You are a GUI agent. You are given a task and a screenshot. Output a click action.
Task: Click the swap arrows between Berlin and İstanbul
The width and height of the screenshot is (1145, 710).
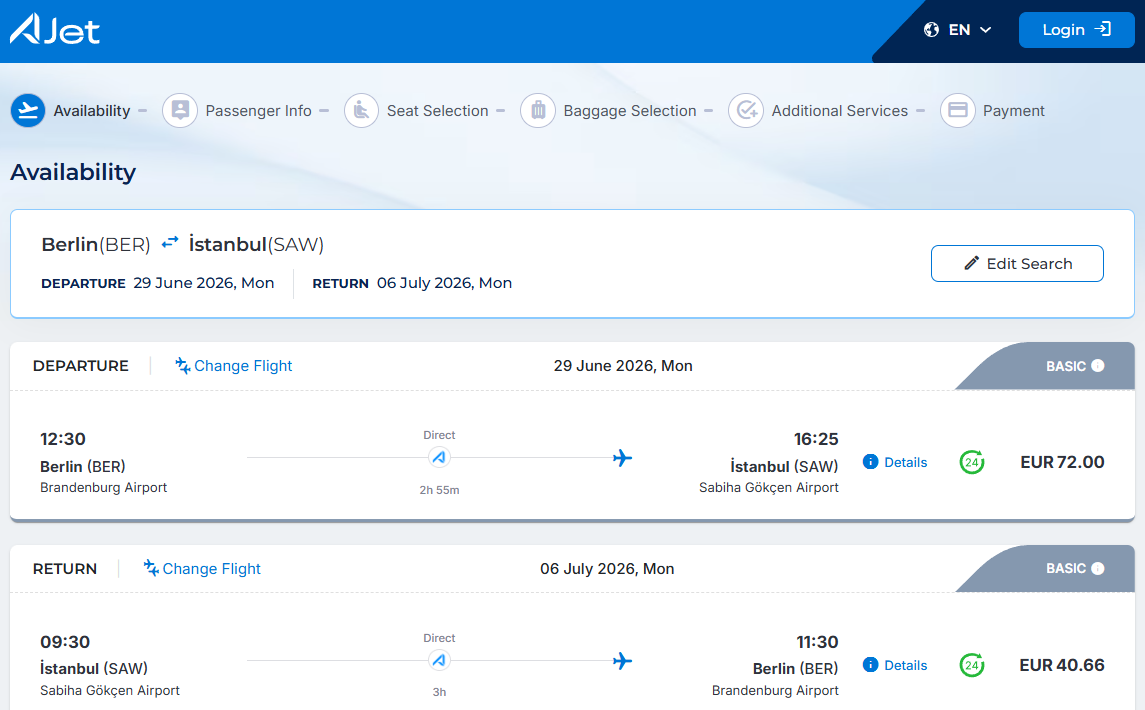point(169,243)
